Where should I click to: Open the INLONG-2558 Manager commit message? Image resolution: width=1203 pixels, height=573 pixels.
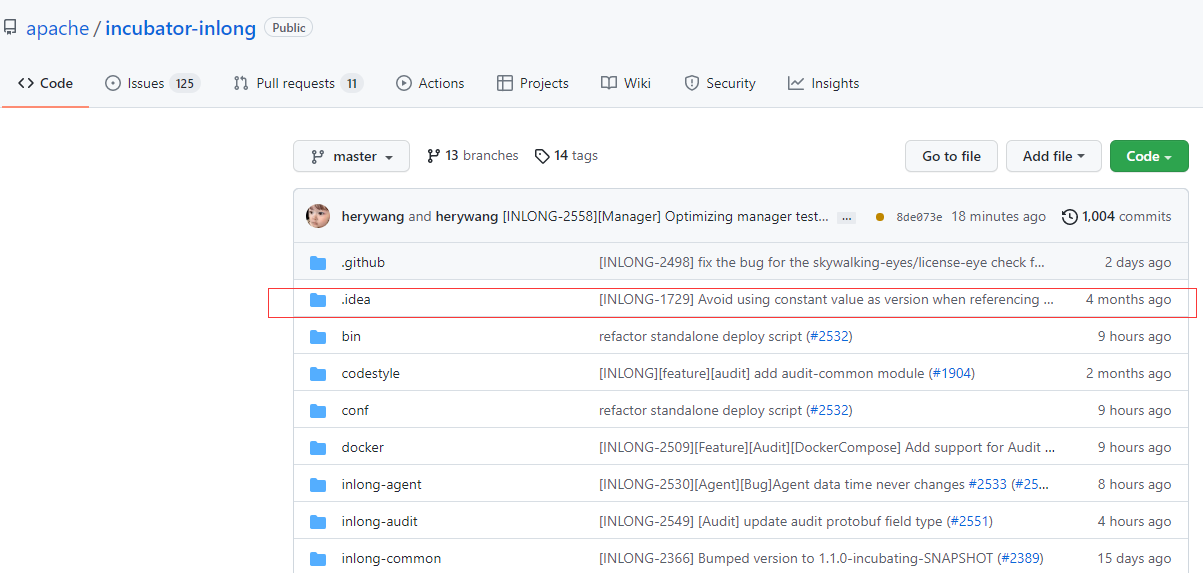(665, 216)
